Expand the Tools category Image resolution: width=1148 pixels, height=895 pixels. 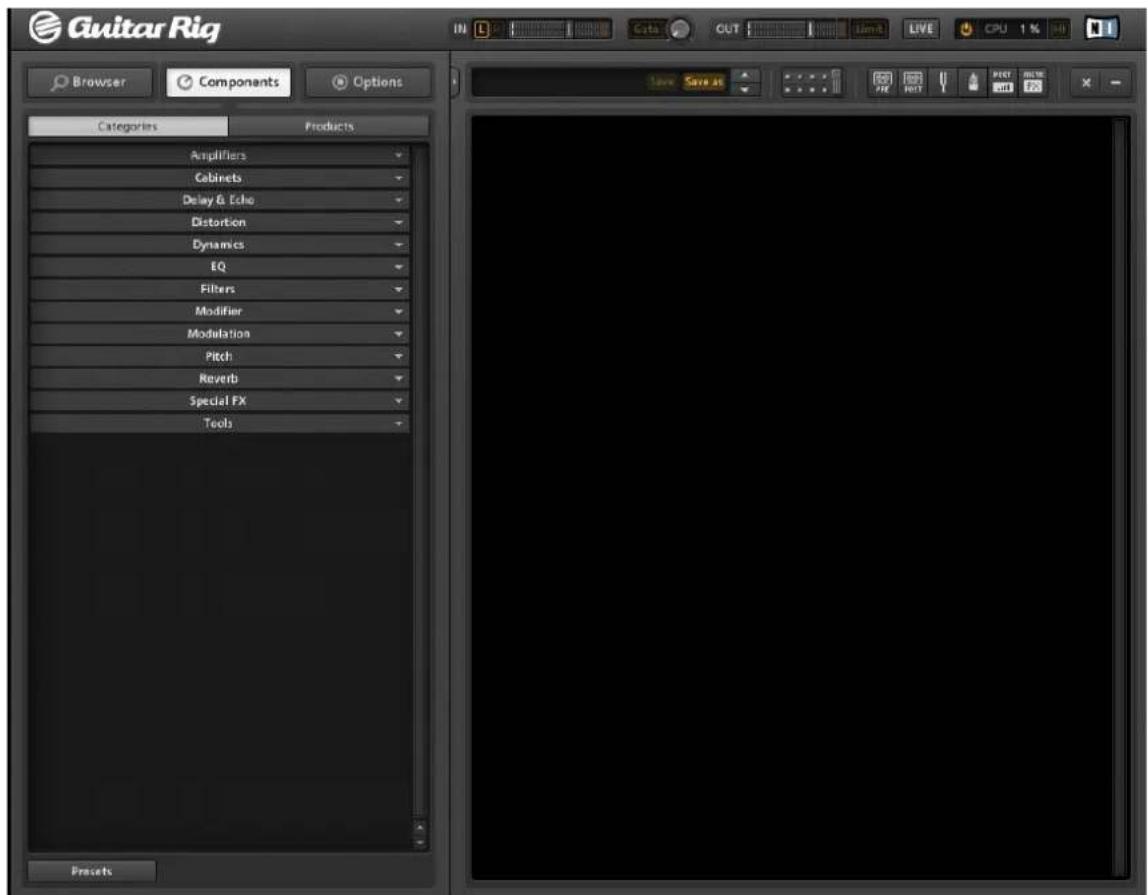(219, 423)
